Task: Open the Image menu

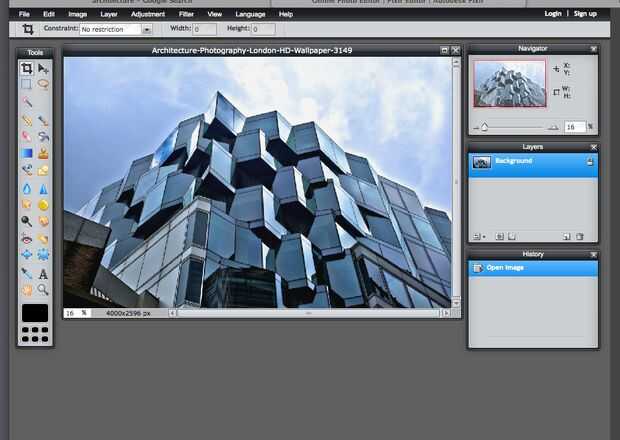Action: (x=78, y=14)
